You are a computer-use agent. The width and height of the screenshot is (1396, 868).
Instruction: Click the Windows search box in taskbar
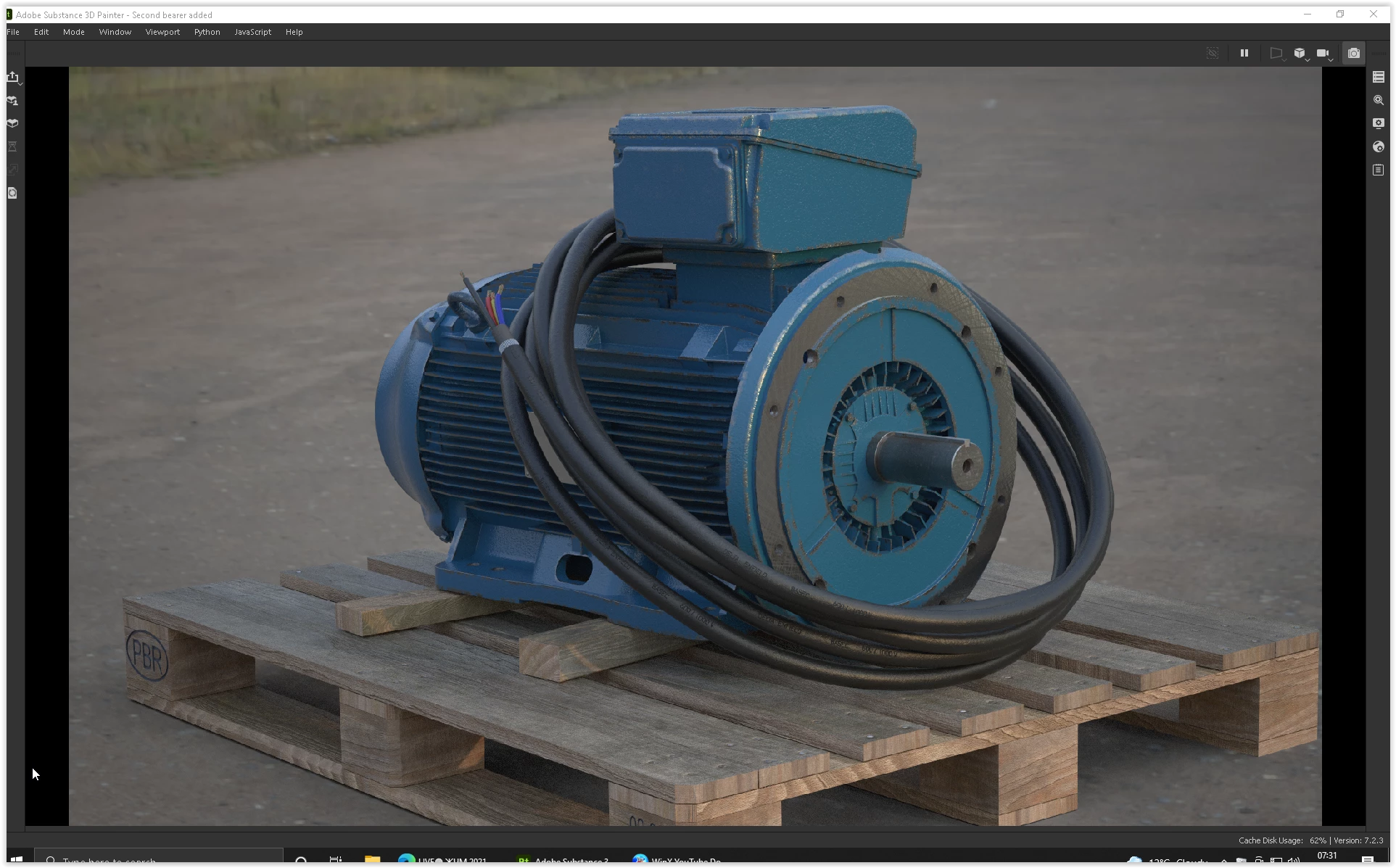(160, 860)
